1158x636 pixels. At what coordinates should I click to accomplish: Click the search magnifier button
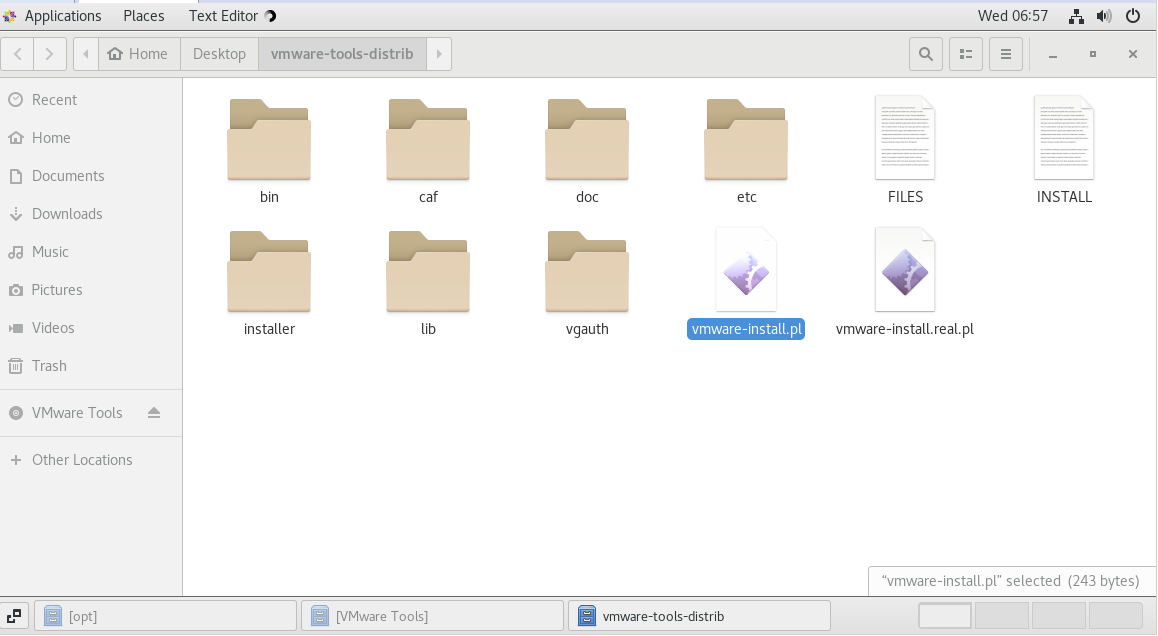coord(925,54)
